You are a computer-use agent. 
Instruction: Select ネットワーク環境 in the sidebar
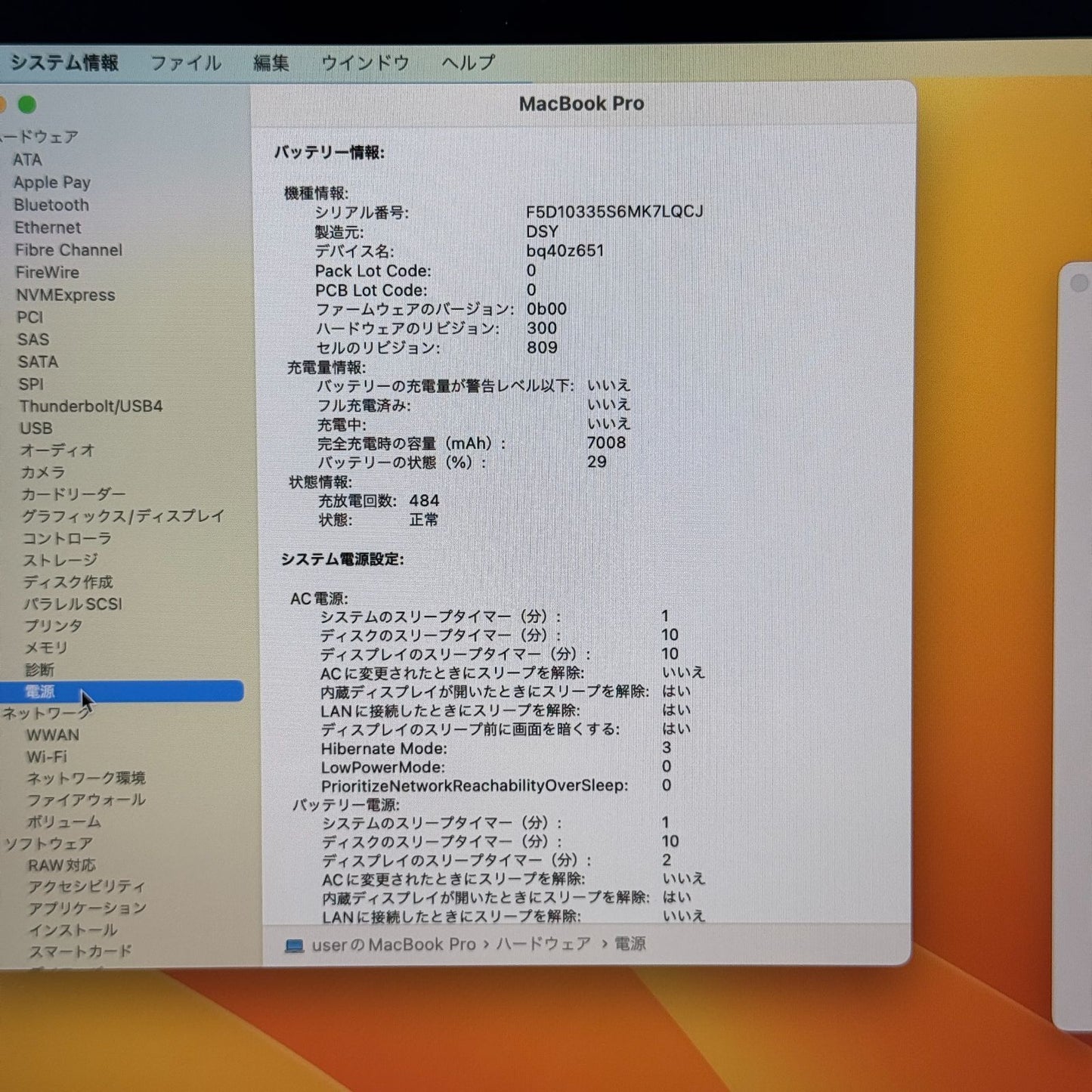pyautogui.click(x=86, y=778)
